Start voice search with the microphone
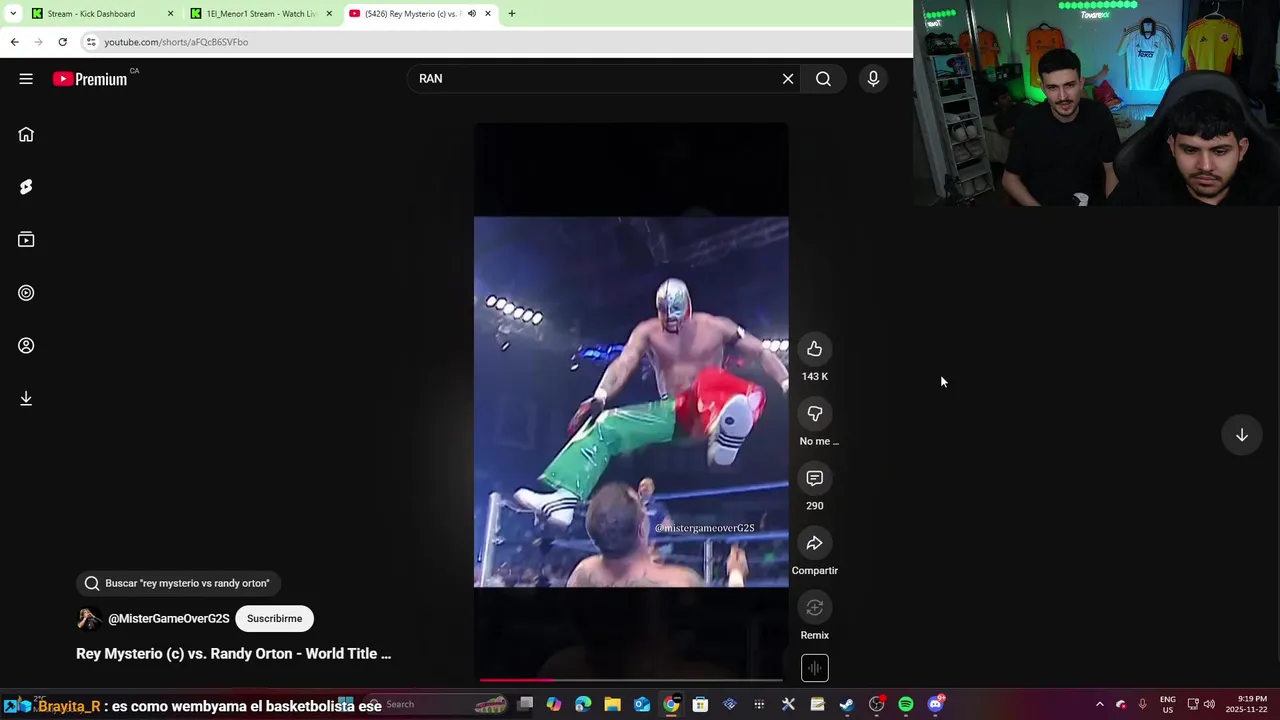The width and height of the screenshot is (1280, 720). [873, 79]
